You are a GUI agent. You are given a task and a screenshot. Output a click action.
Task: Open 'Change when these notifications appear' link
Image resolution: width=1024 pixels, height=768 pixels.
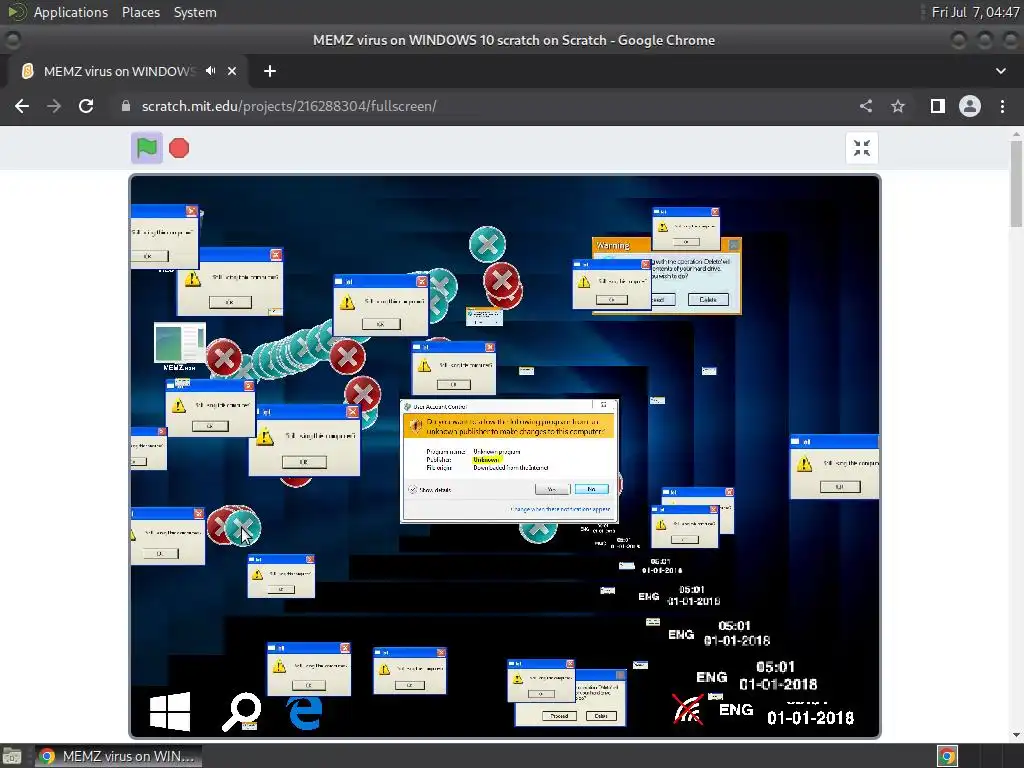pos(560,509)
